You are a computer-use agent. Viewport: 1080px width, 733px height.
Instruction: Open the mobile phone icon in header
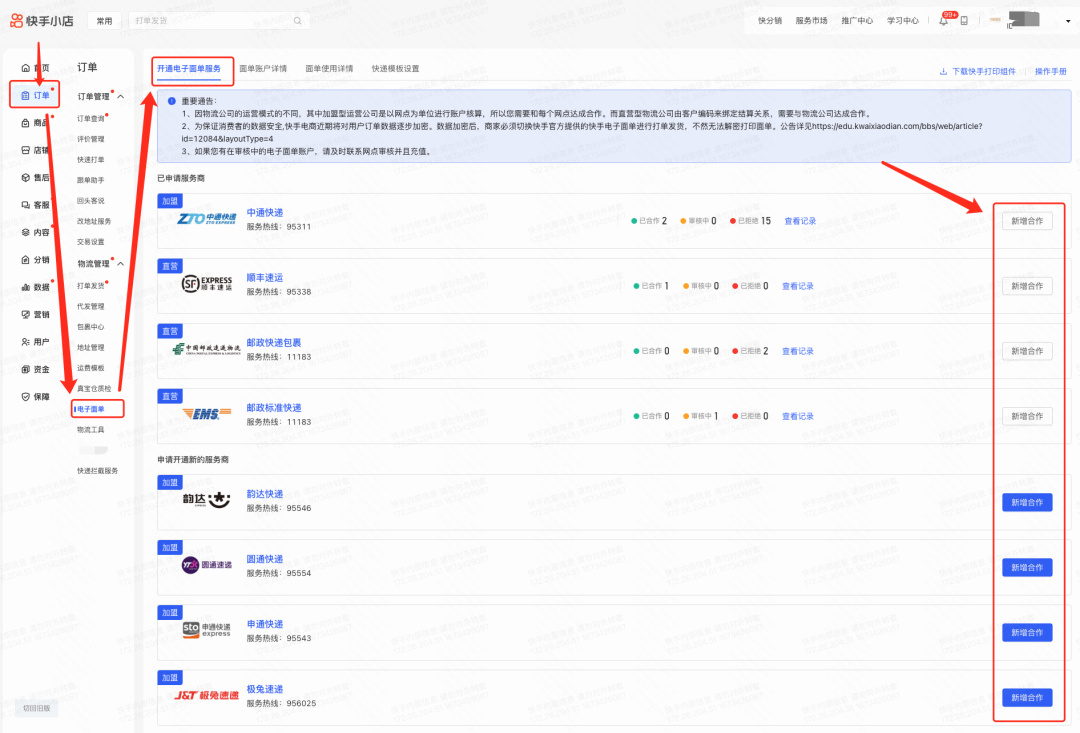tap(964, 20)
